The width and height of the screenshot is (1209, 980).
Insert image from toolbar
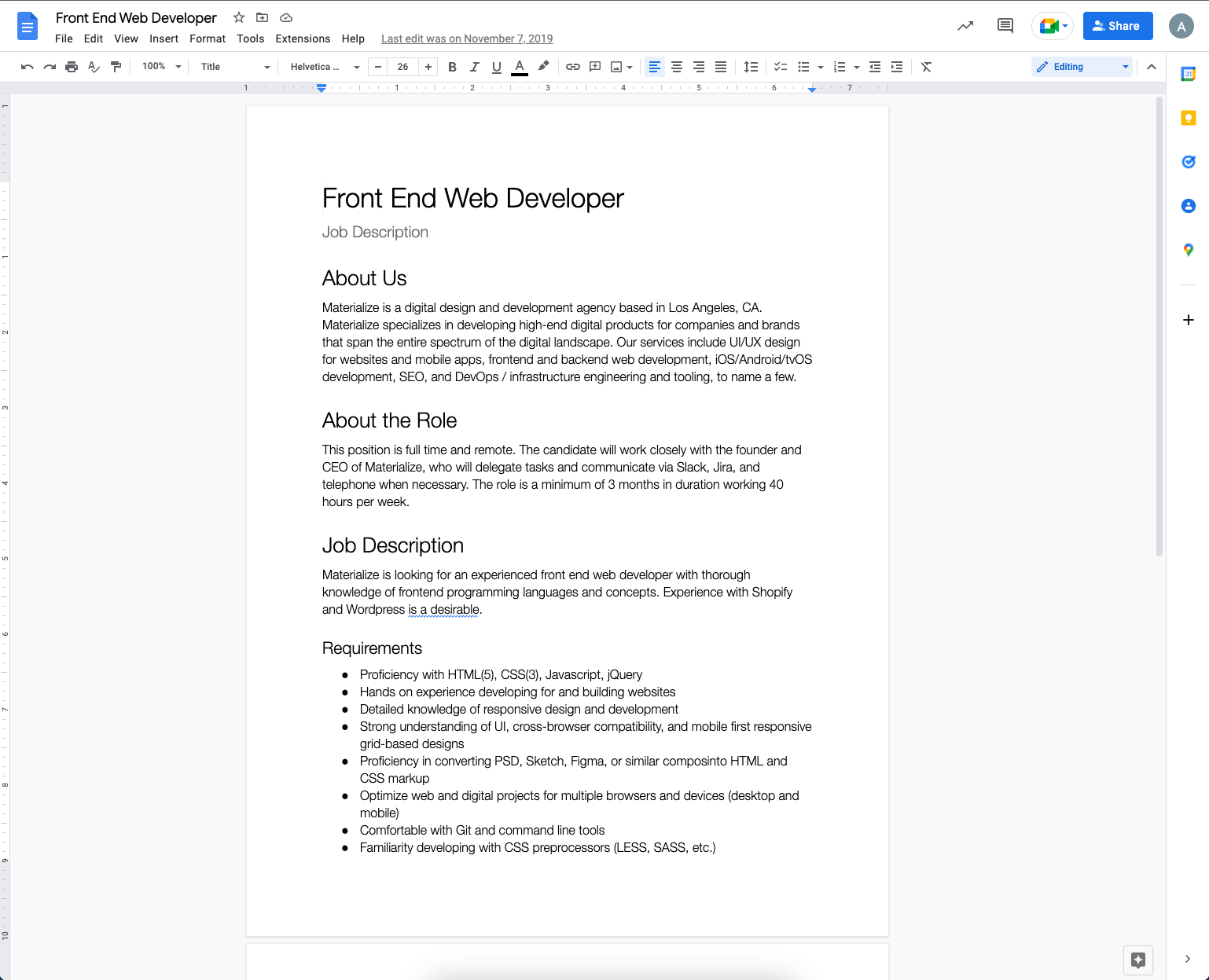617,67
